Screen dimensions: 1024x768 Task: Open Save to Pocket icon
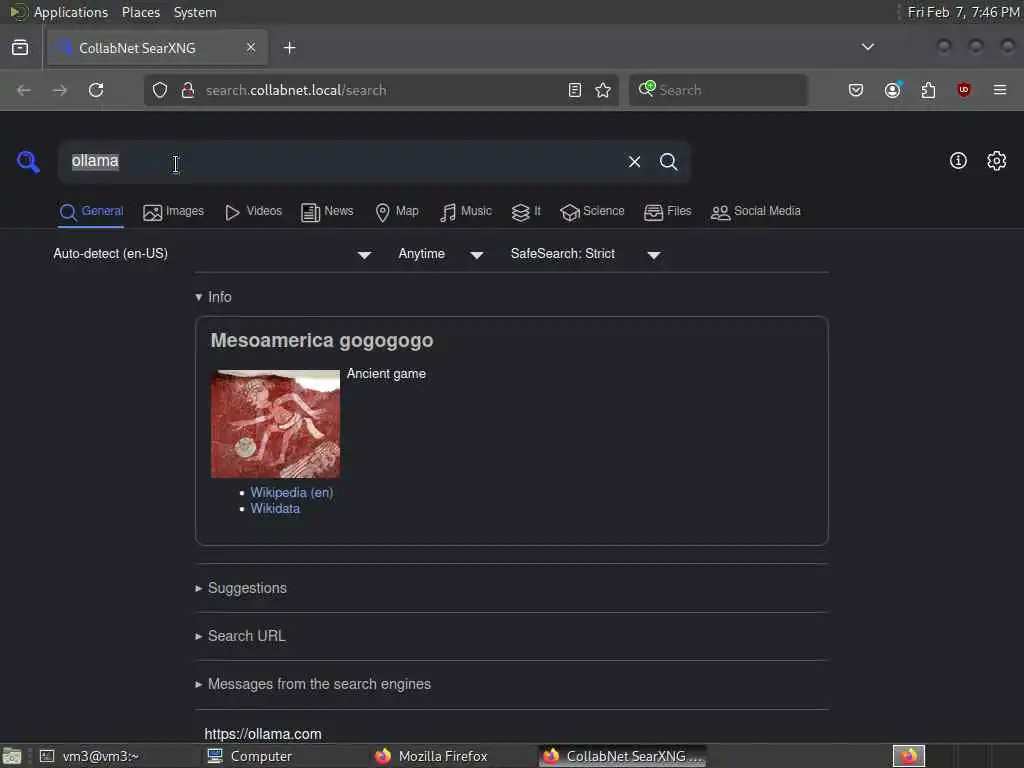pyautogui.click(x=856, y=90)
